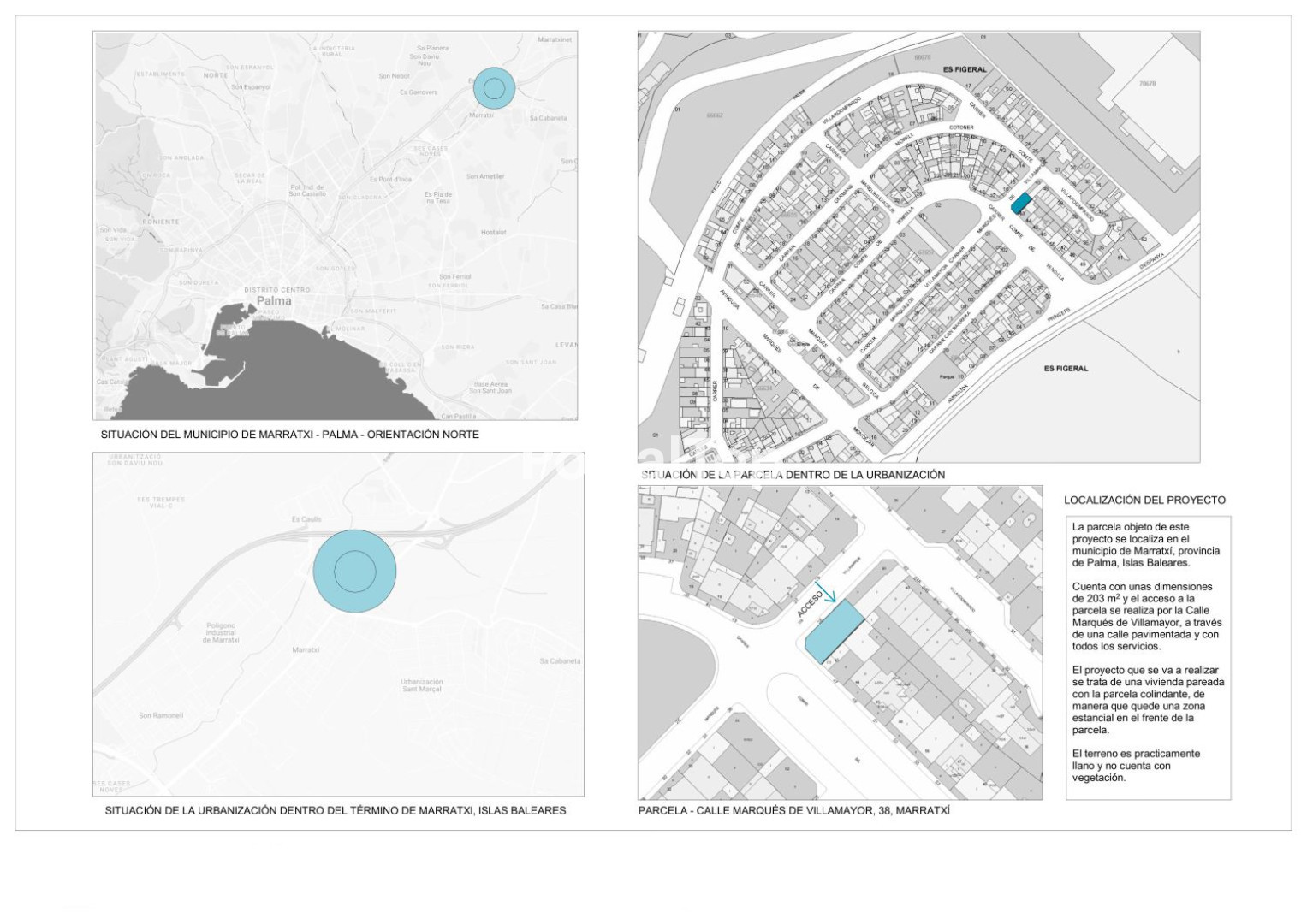Click the blue location circle on the Palma map
The width and height of the screenshot is (1307, 924).
click(x=494, y=87)
